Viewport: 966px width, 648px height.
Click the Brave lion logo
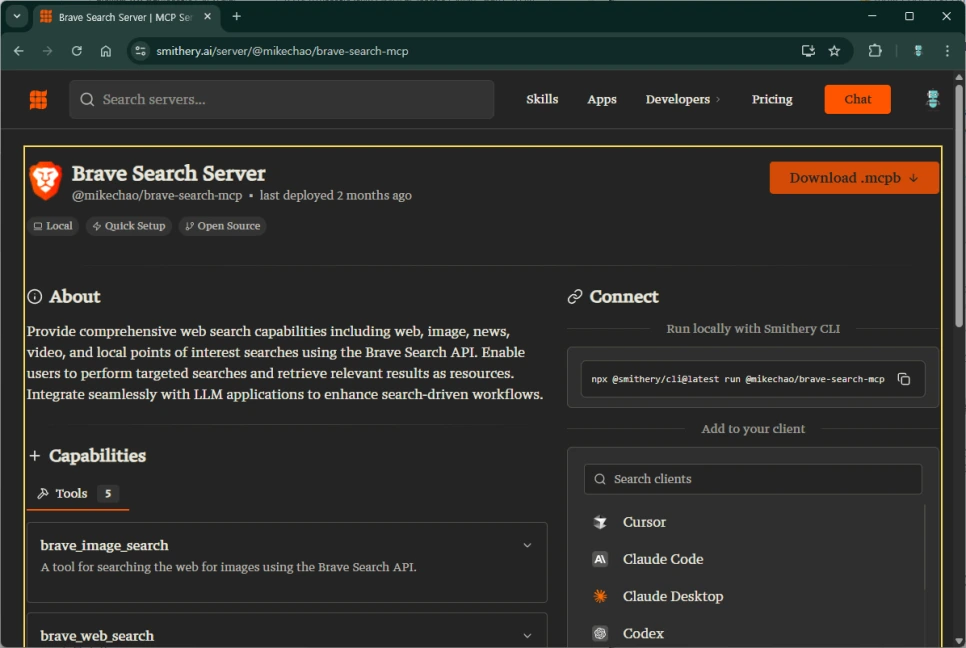coord(46,180)
